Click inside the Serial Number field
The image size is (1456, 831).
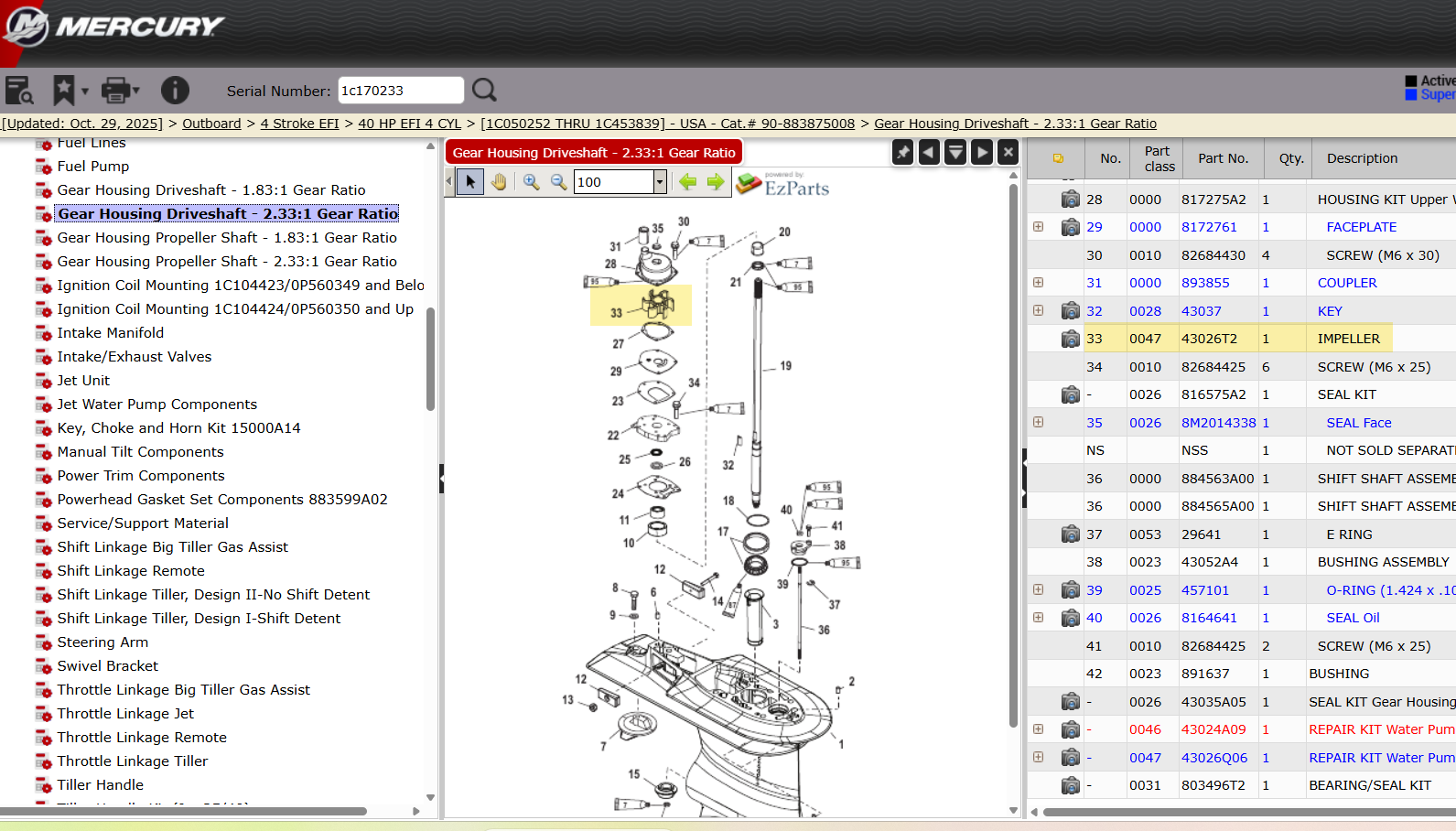pyautogui.click(x=401, y=91)
